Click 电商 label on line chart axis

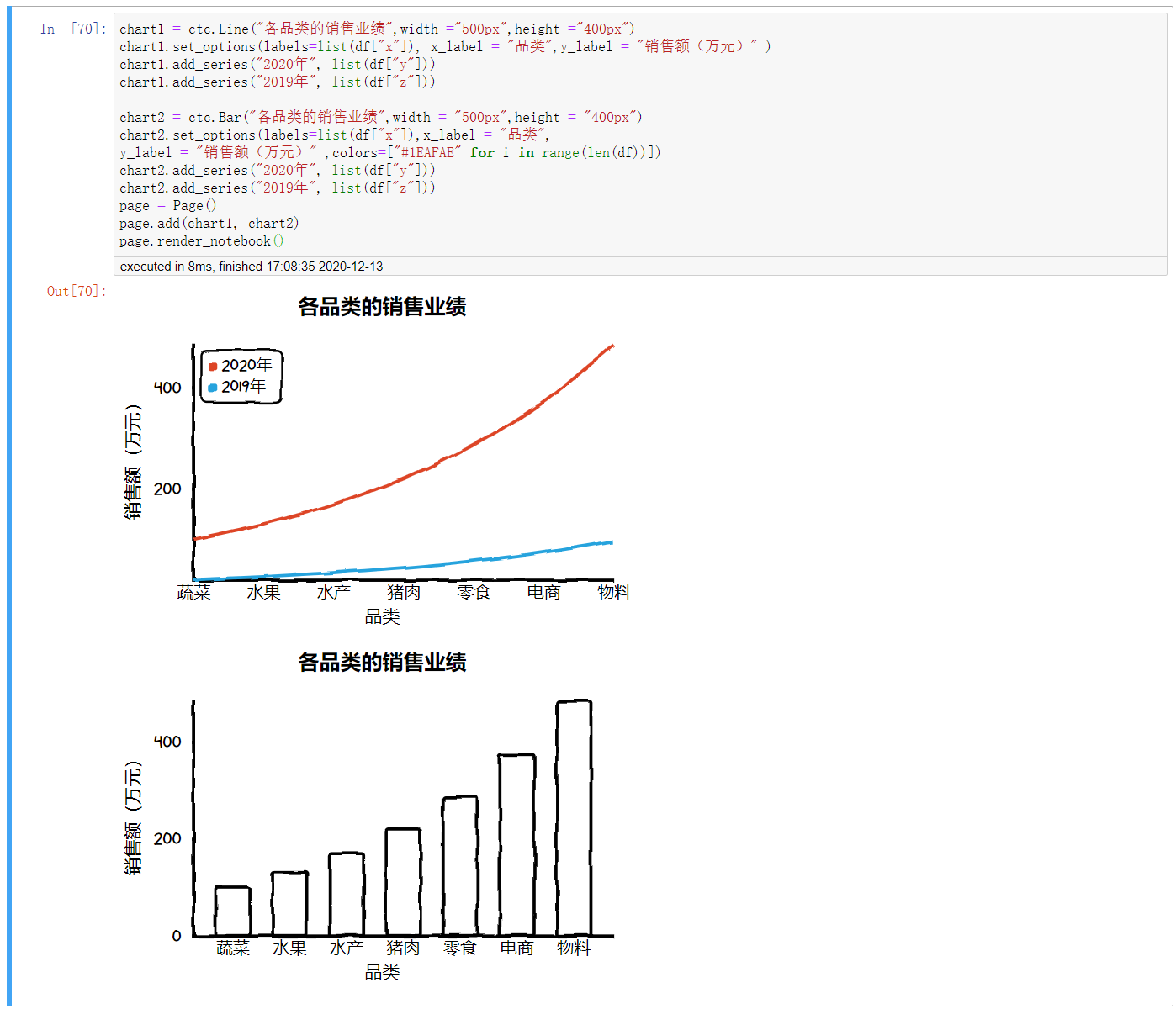click(543, 592)
